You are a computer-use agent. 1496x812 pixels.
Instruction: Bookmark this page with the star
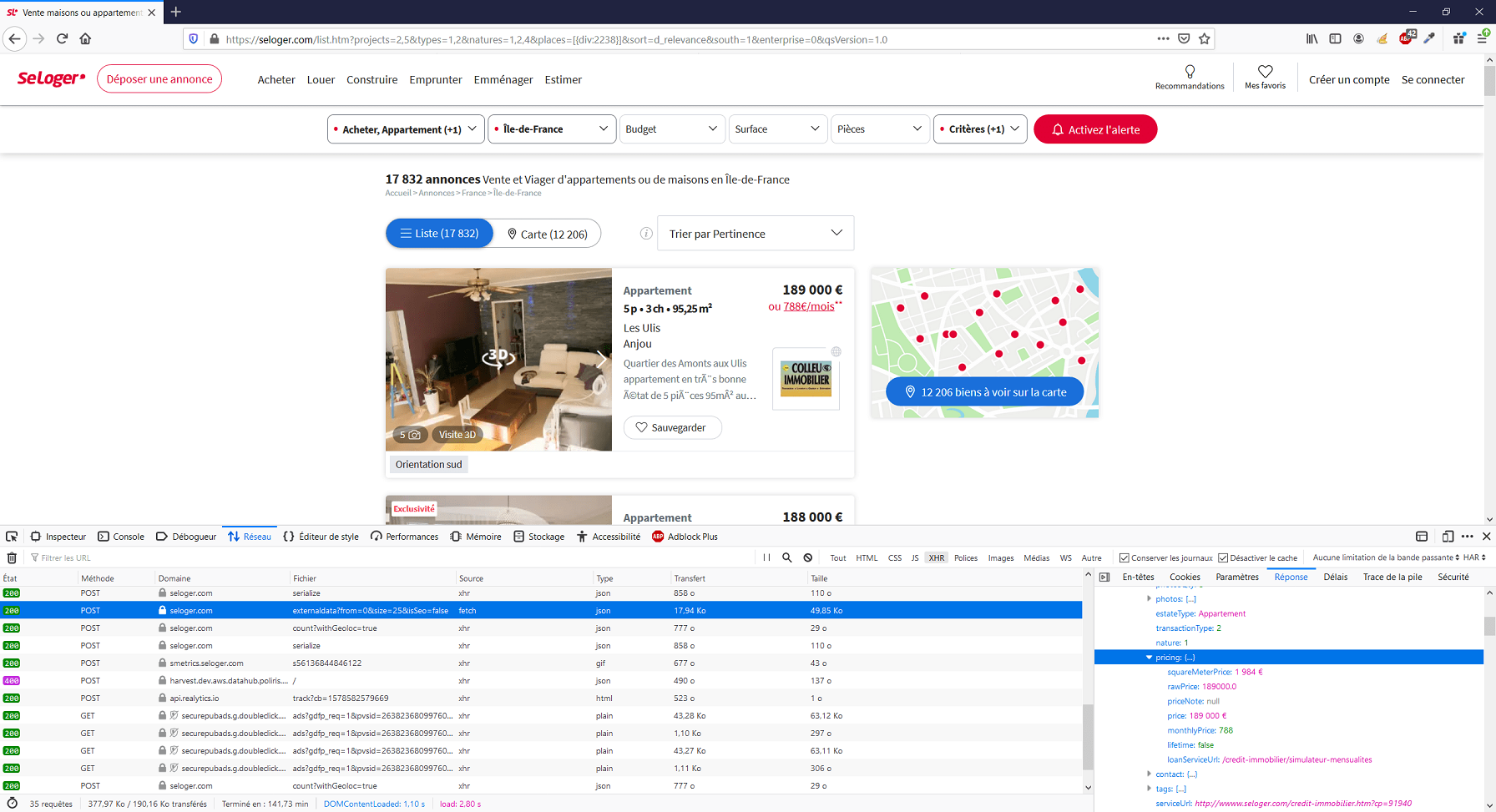(x=1204, y=38)
